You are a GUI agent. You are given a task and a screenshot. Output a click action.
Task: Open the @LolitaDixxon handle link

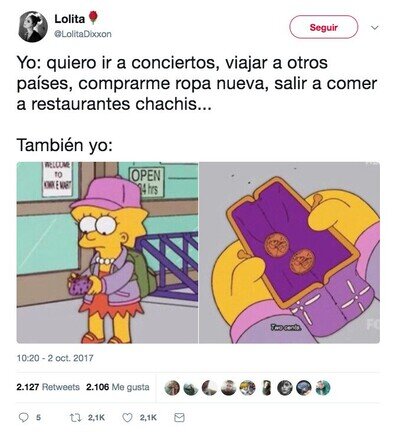pyautogui.click(x=83, y=34)
